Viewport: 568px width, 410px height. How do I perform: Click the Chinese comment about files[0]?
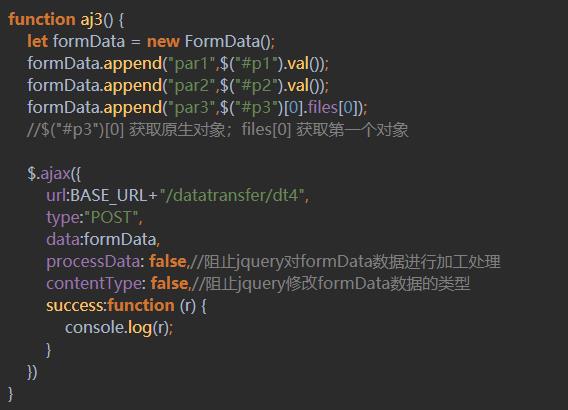[217, 130]
